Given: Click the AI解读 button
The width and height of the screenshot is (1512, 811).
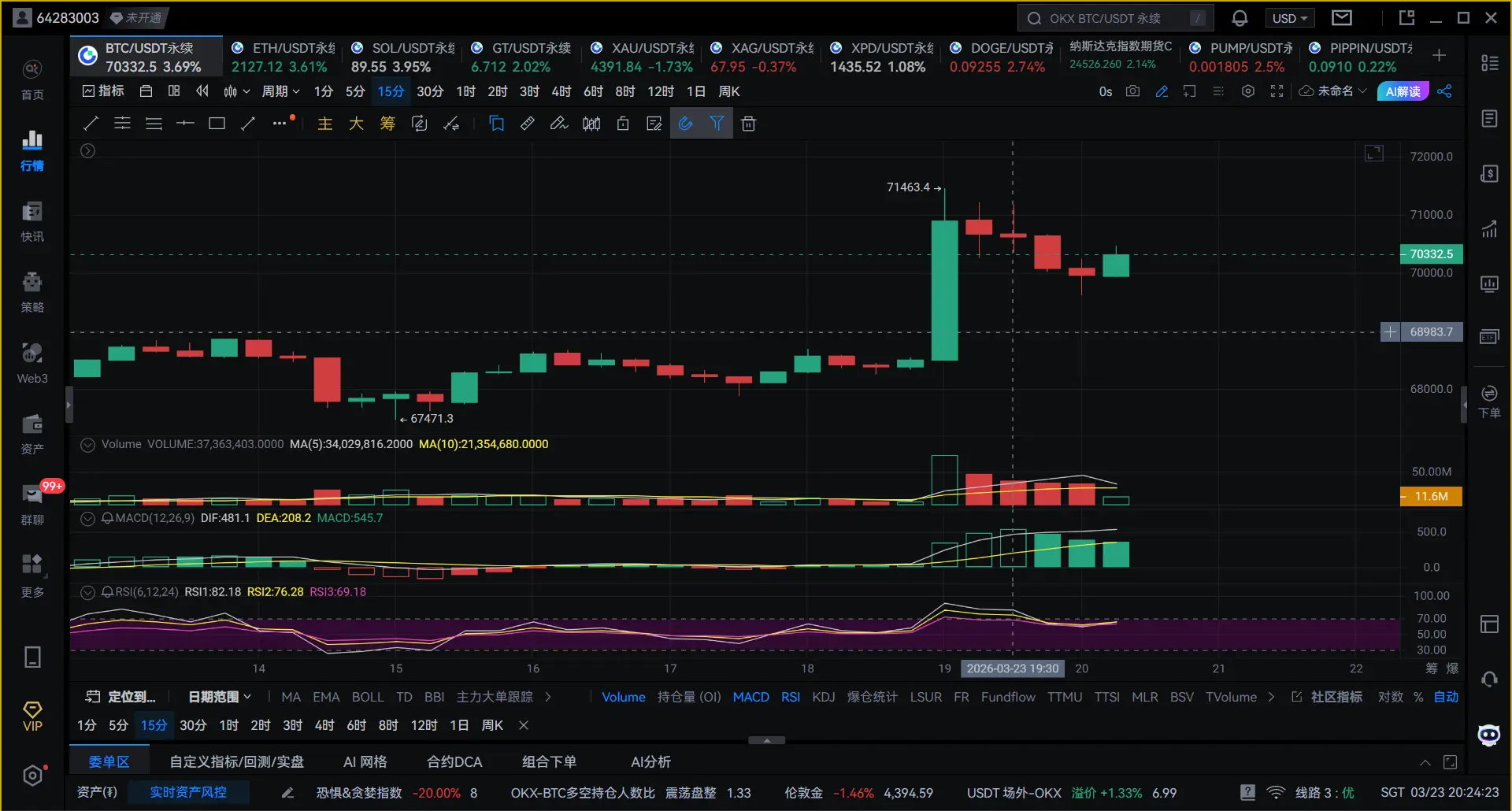Looking at the screenshot, I should [1403, 91].
